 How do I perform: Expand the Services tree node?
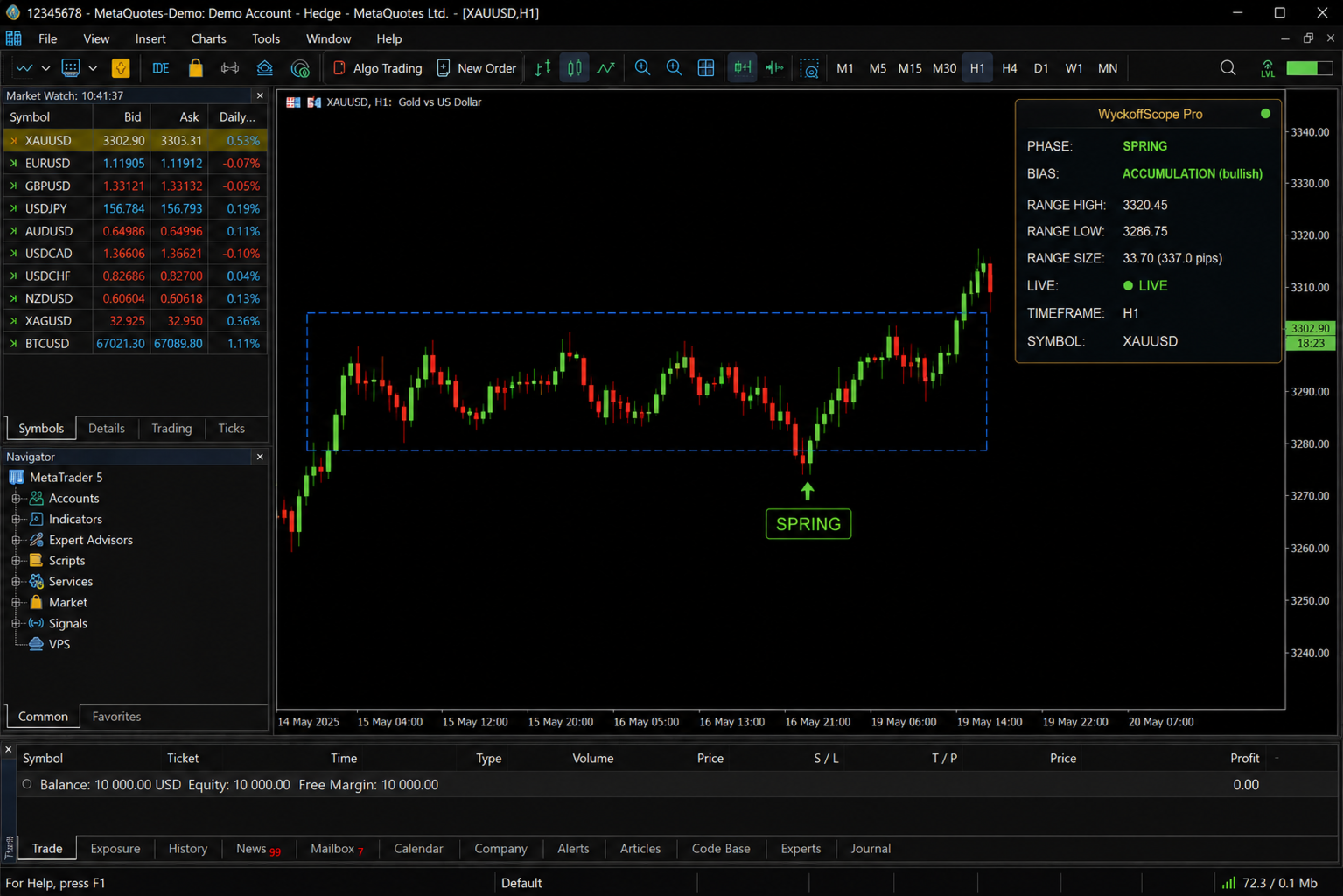tap(16, 582)
